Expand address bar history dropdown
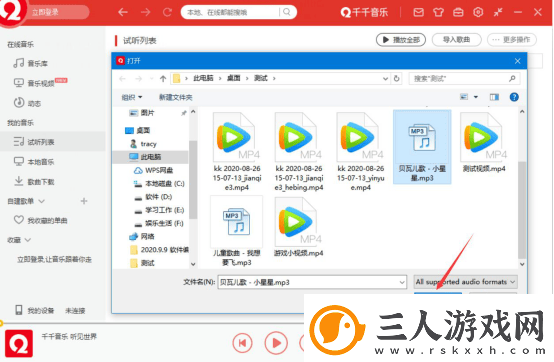Screen dimensions: 554x362 pyautogui.click(x=385, y=78)
